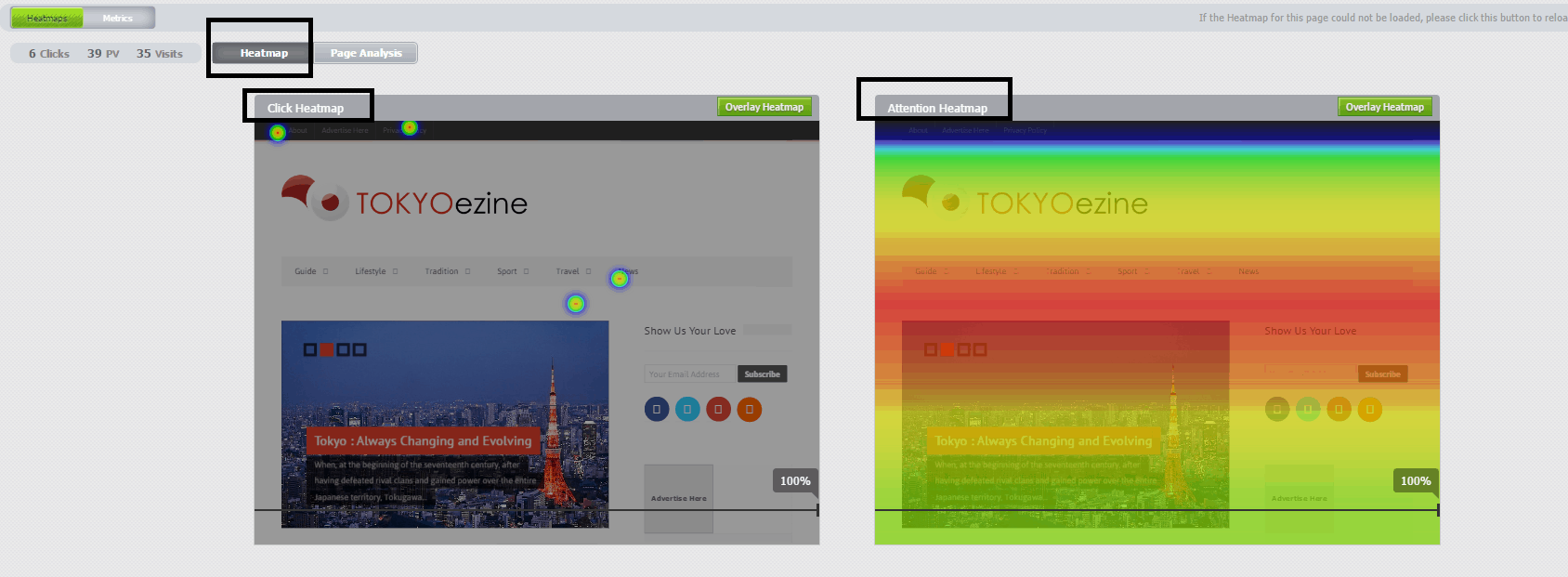
Task: Click the Subscribe button in Click Heatmap
Action: tap(762, 374)
